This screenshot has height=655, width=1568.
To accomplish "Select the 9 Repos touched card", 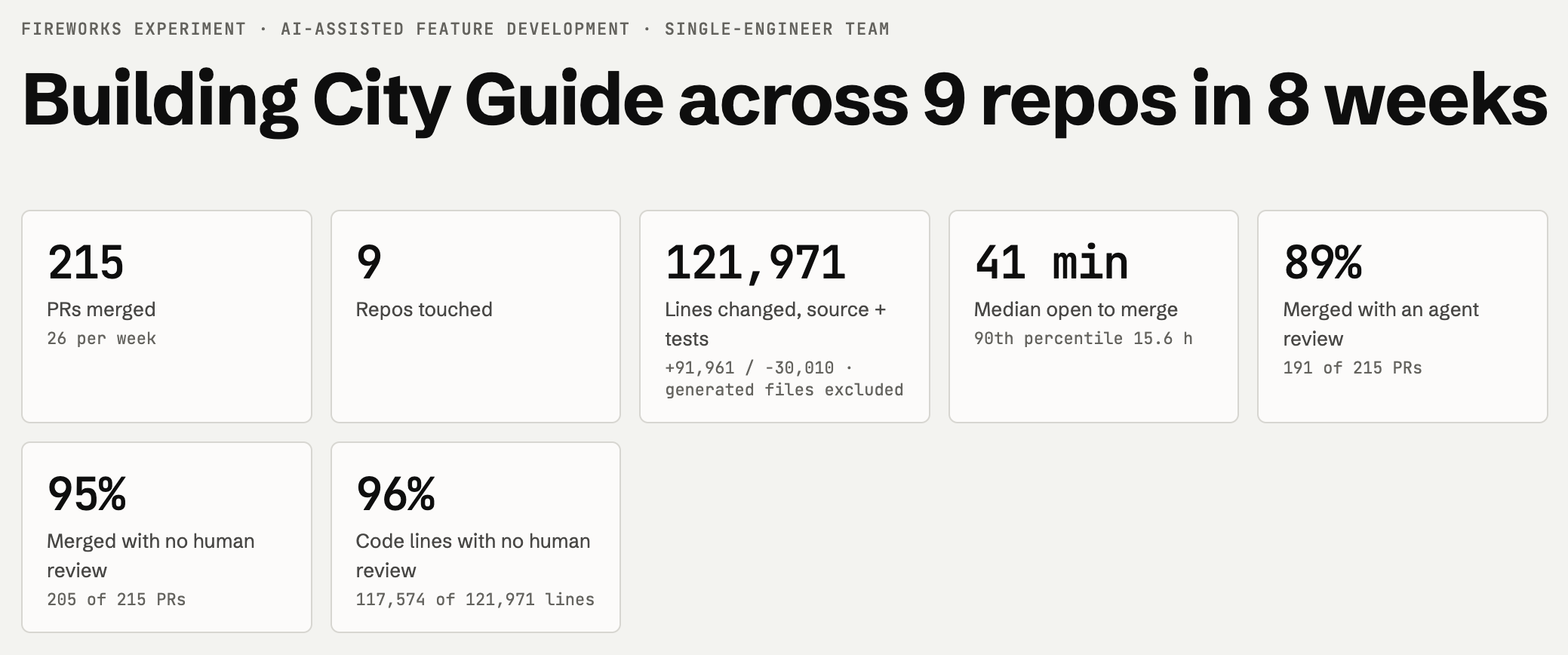I will tap(475, 316).
